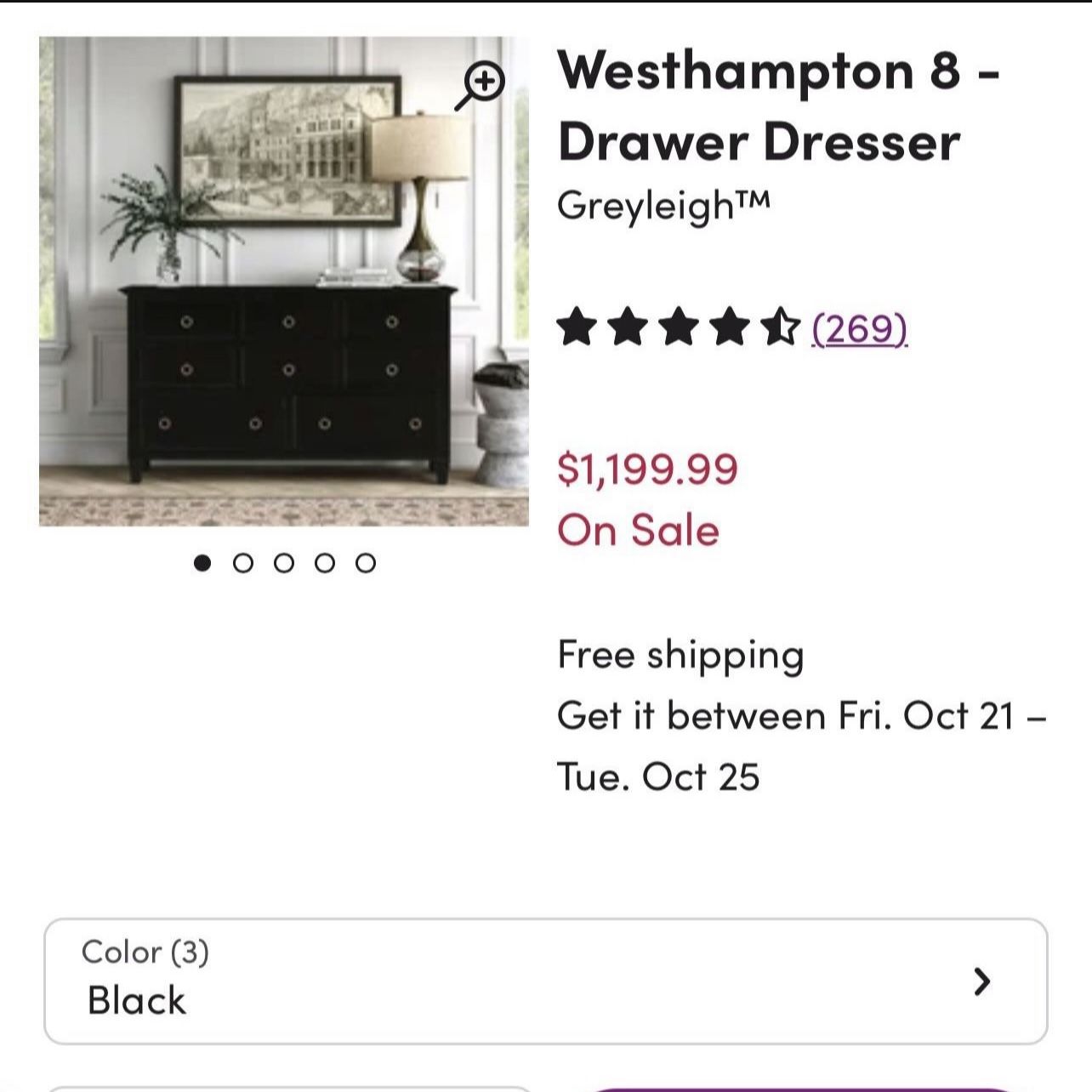Tap the fourth carousel dot
1092x1092 pixels.
(x=326, y=561)
